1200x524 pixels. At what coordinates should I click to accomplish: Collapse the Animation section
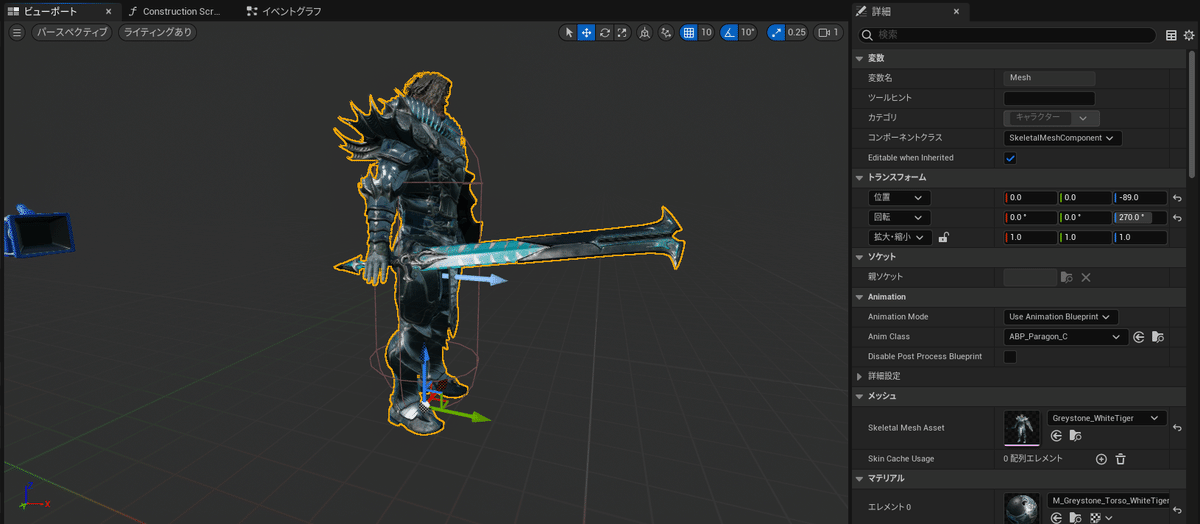click(859, 297)
